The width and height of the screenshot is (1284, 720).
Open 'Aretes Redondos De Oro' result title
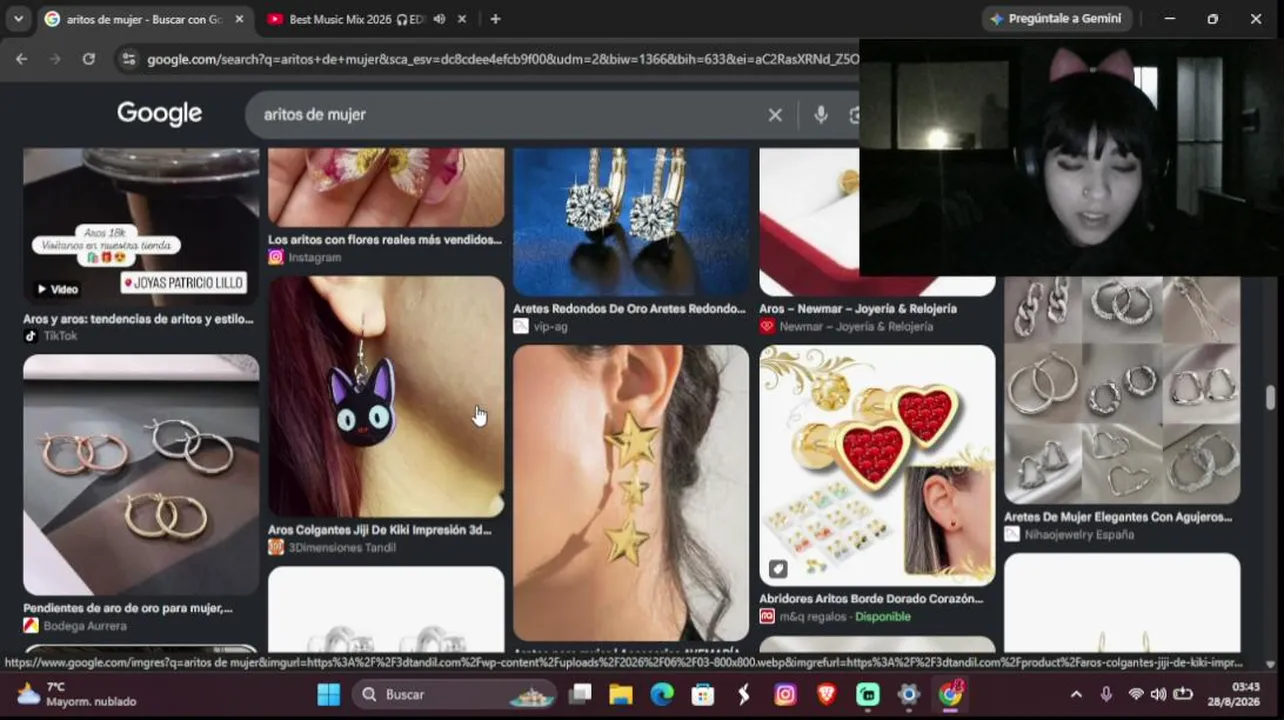[629, 309]
